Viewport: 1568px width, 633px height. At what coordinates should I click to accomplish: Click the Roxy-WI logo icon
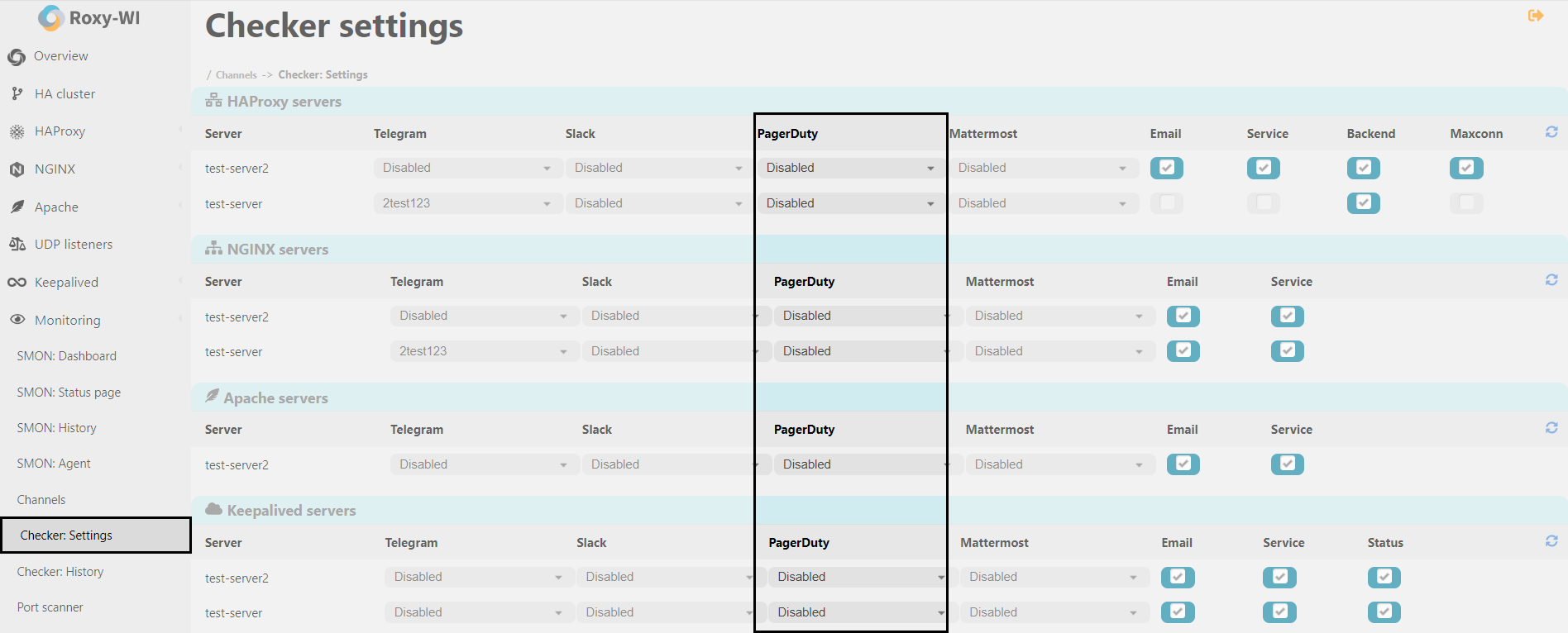click(x=51, y=18)
